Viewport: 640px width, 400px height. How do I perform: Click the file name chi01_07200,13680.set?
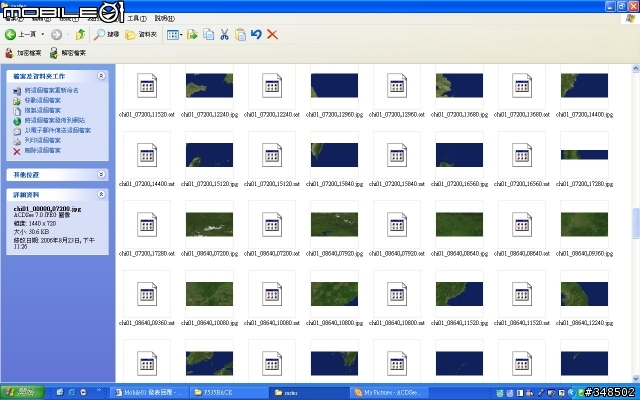[522, 115]
